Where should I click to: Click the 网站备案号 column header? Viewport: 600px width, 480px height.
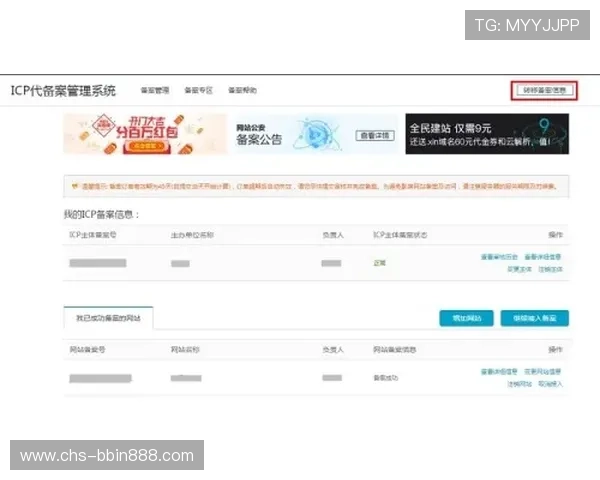point(87,349)
